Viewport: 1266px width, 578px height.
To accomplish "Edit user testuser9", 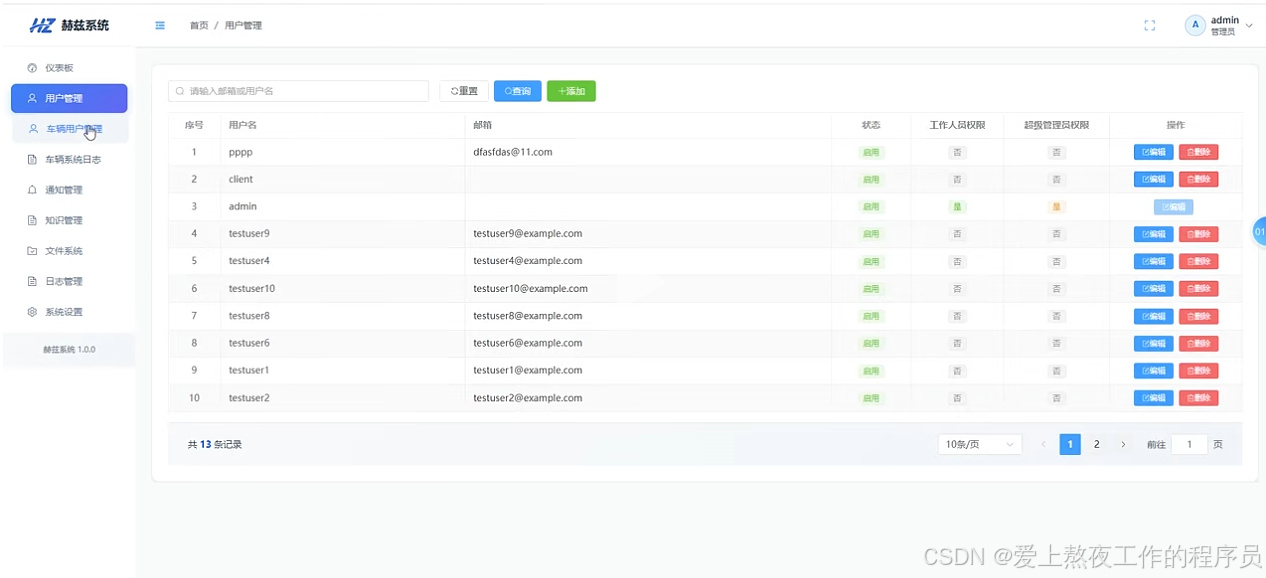I will [x=1153, y=234].
